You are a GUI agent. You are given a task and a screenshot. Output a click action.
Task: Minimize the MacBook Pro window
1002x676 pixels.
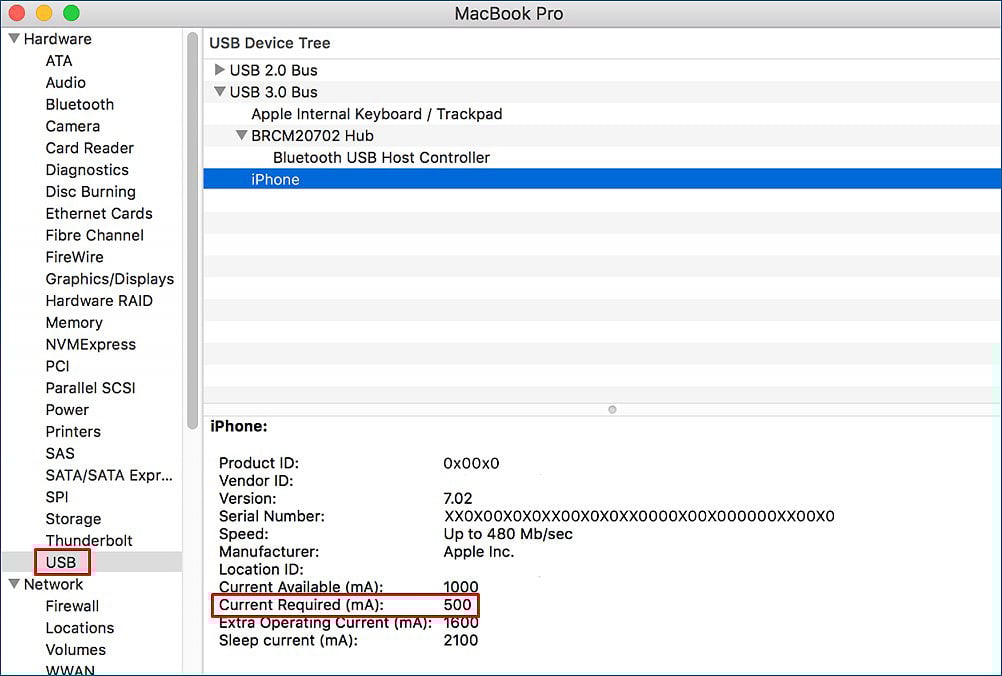(x=44, y=13)
